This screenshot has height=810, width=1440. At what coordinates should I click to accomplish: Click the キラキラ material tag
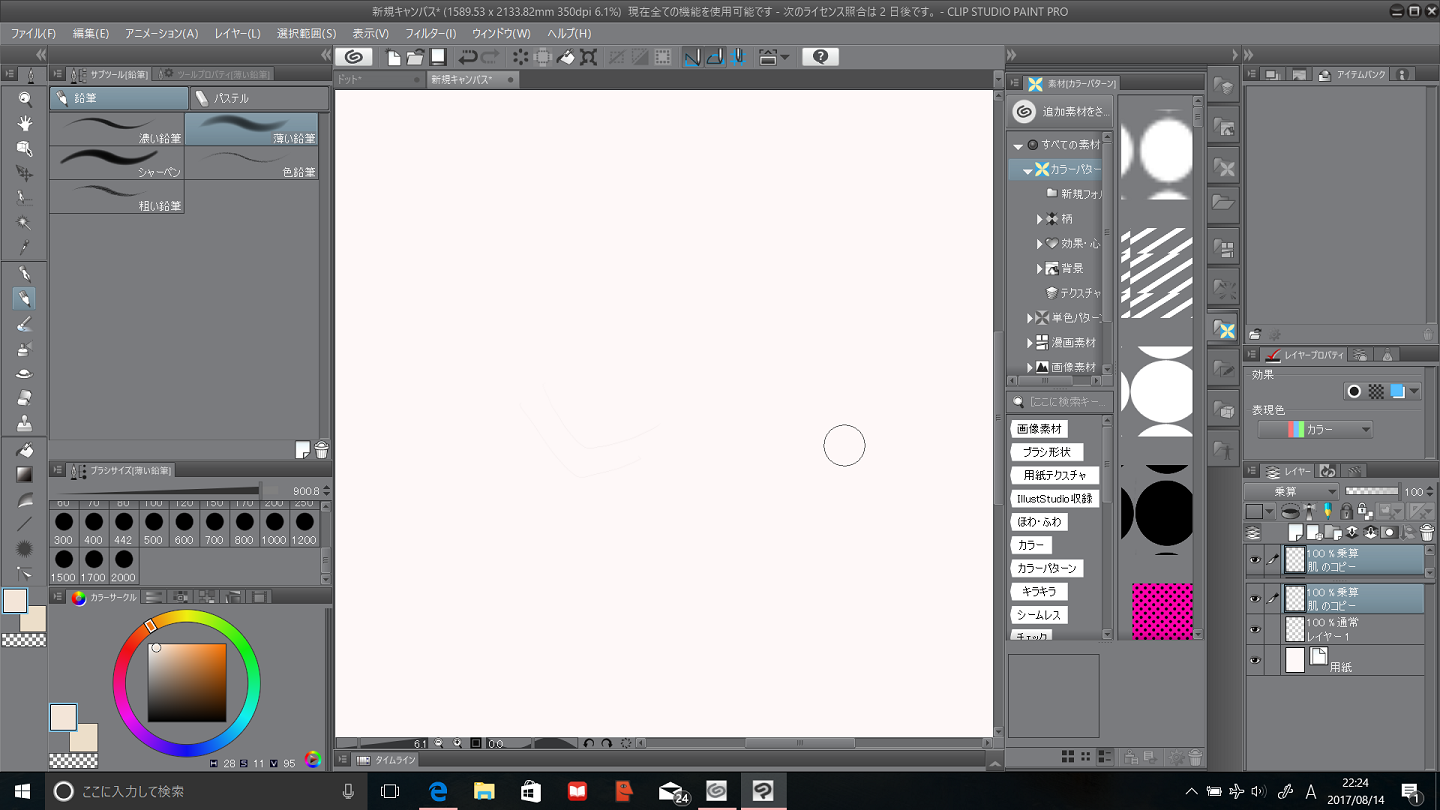pyautogui.click(x=1038, y=592)
